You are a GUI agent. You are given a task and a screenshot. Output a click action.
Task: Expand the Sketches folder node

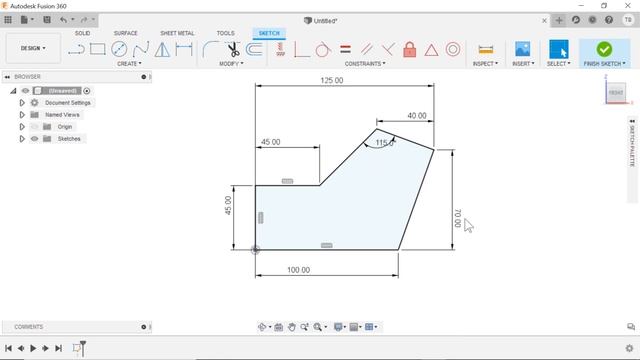click(22, 139)
